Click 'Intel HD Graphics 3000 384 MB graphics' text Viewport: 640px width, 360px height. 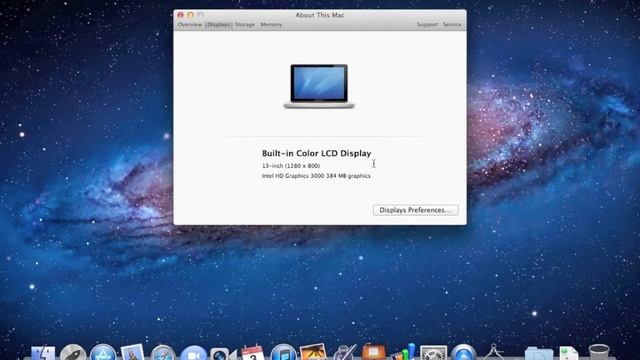[x=316, y=176]
